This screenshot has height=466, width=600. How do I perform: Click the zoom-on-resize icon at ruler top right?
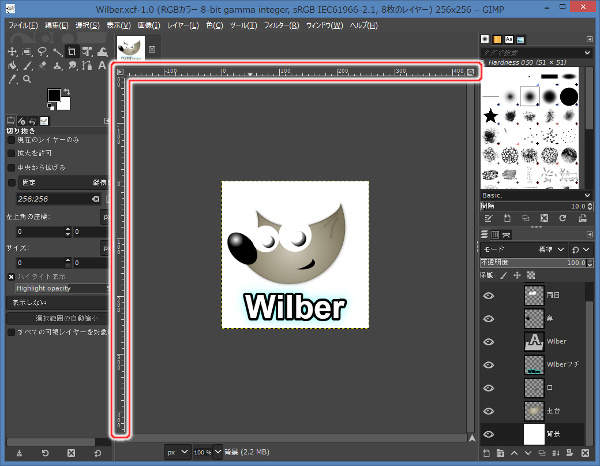click(x=472, y=72)
